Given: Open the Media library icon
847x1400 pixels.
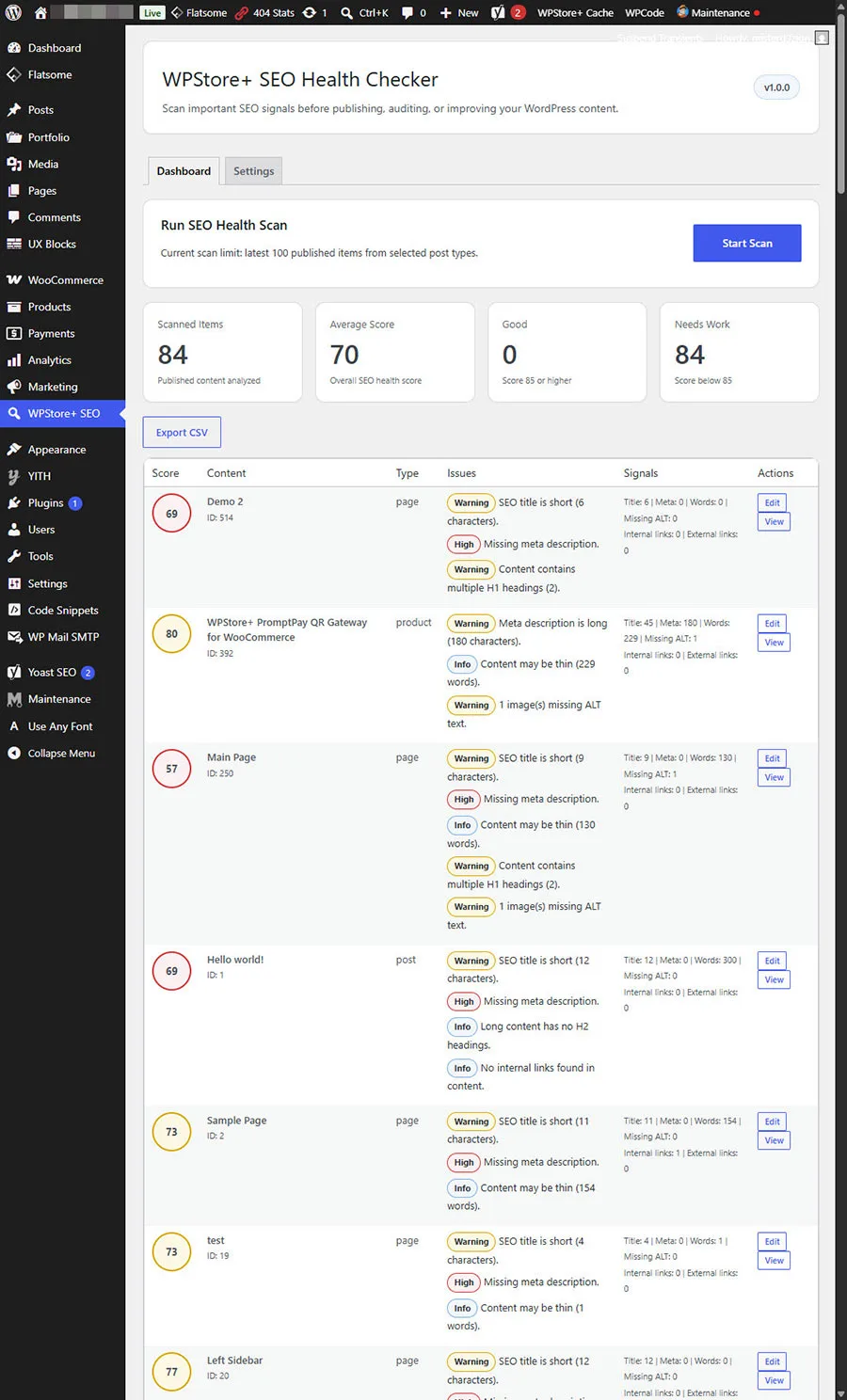Looking at the screenshot, I should (x=14, y=164).
